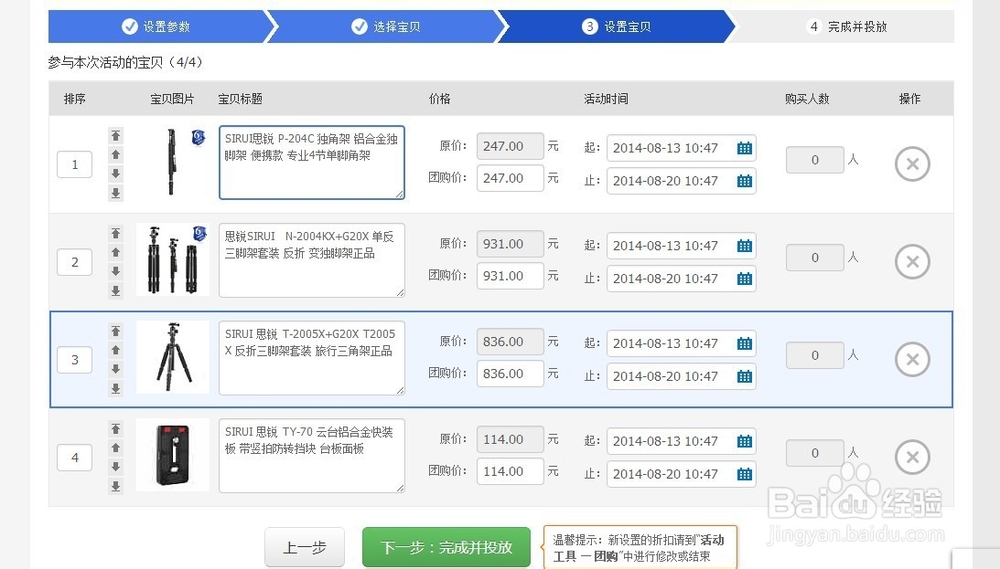
Task: Edit group price 114.00 field
Action: click(x=510, y=471)
